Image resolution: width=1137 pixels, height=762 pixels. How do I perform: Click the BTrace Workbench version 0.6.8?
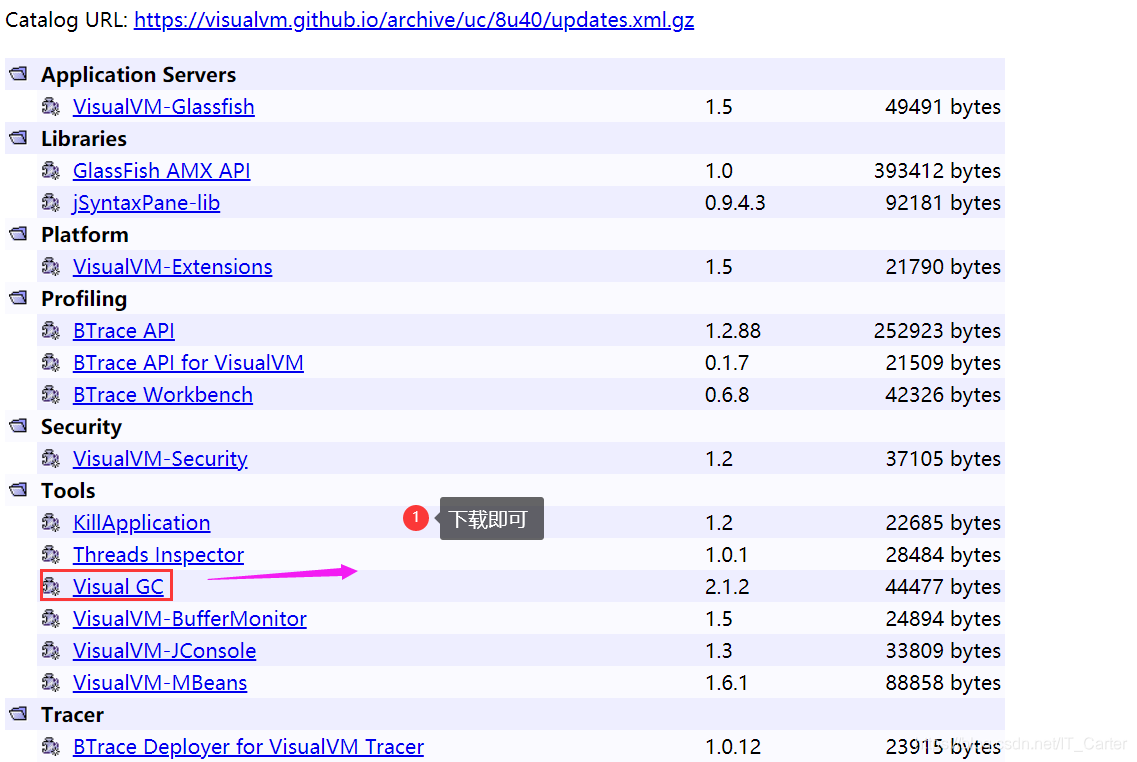coord(727,395)
